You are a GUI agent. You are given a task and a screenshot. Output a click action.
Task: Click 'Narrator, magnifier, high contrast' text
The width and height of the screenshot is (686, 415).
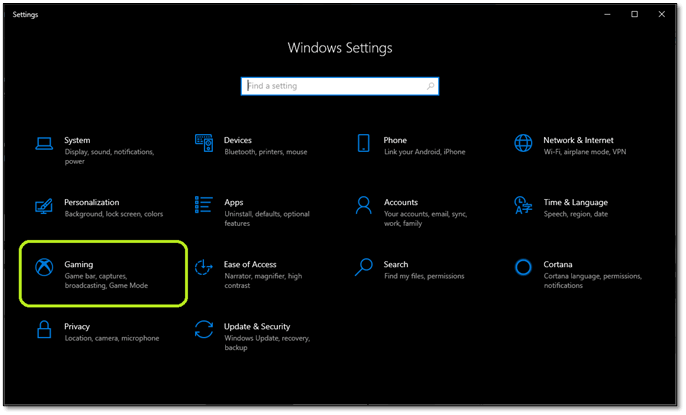tap(263, 281)
